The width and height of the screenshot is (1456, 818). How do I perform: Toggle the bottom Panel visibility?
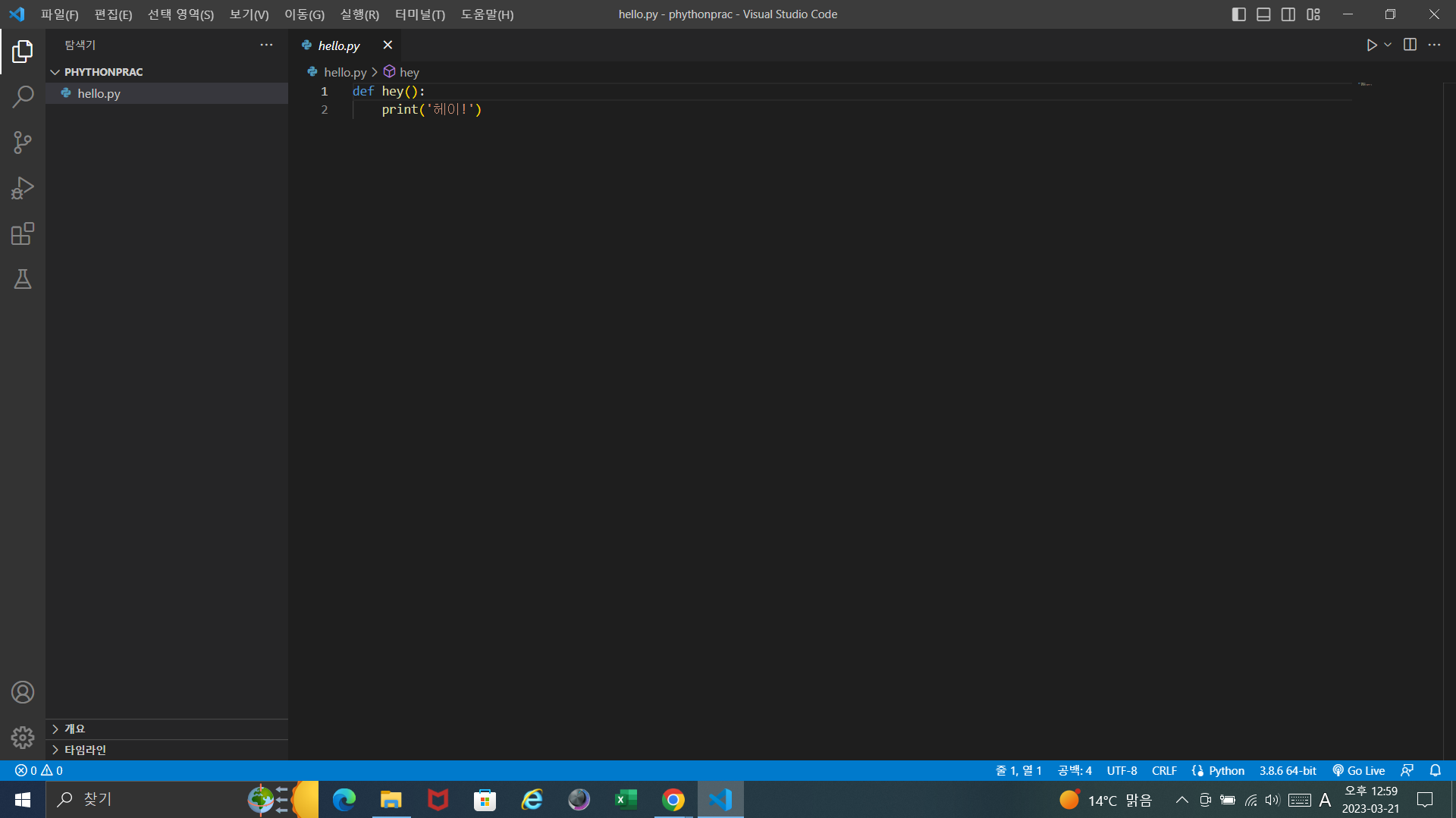coord(1263,14)
